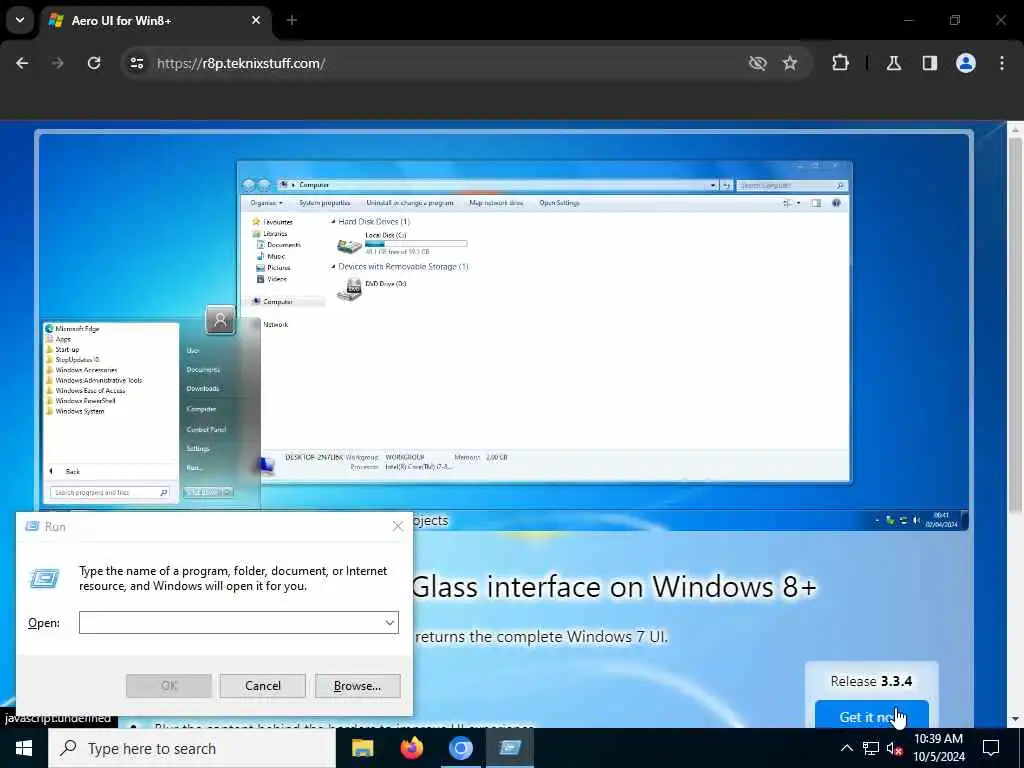1024x768 pixels.
Task: Restore down the browser window
Action: [x=955, y=20]
